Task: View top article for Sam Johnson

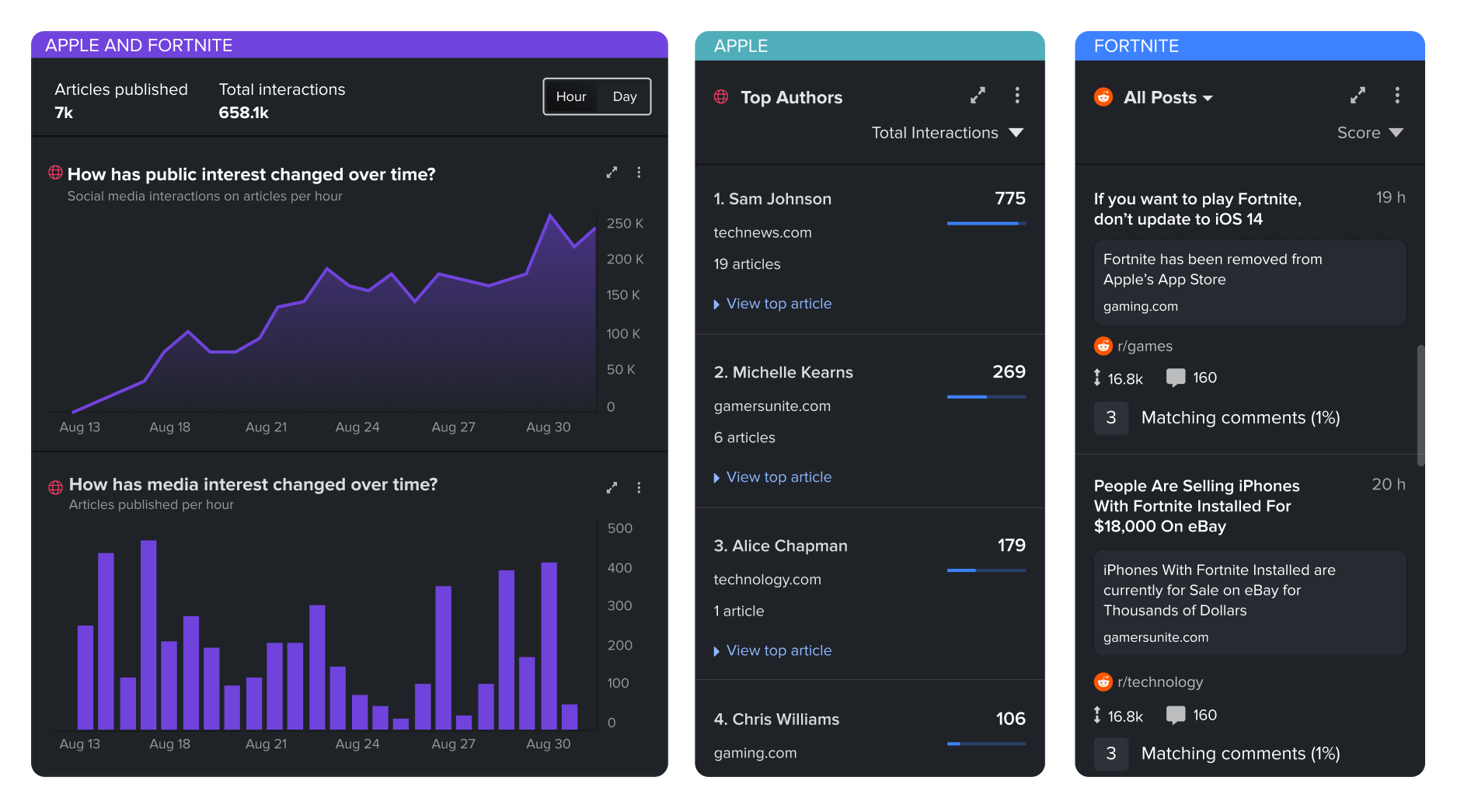Action: [778, 304]
